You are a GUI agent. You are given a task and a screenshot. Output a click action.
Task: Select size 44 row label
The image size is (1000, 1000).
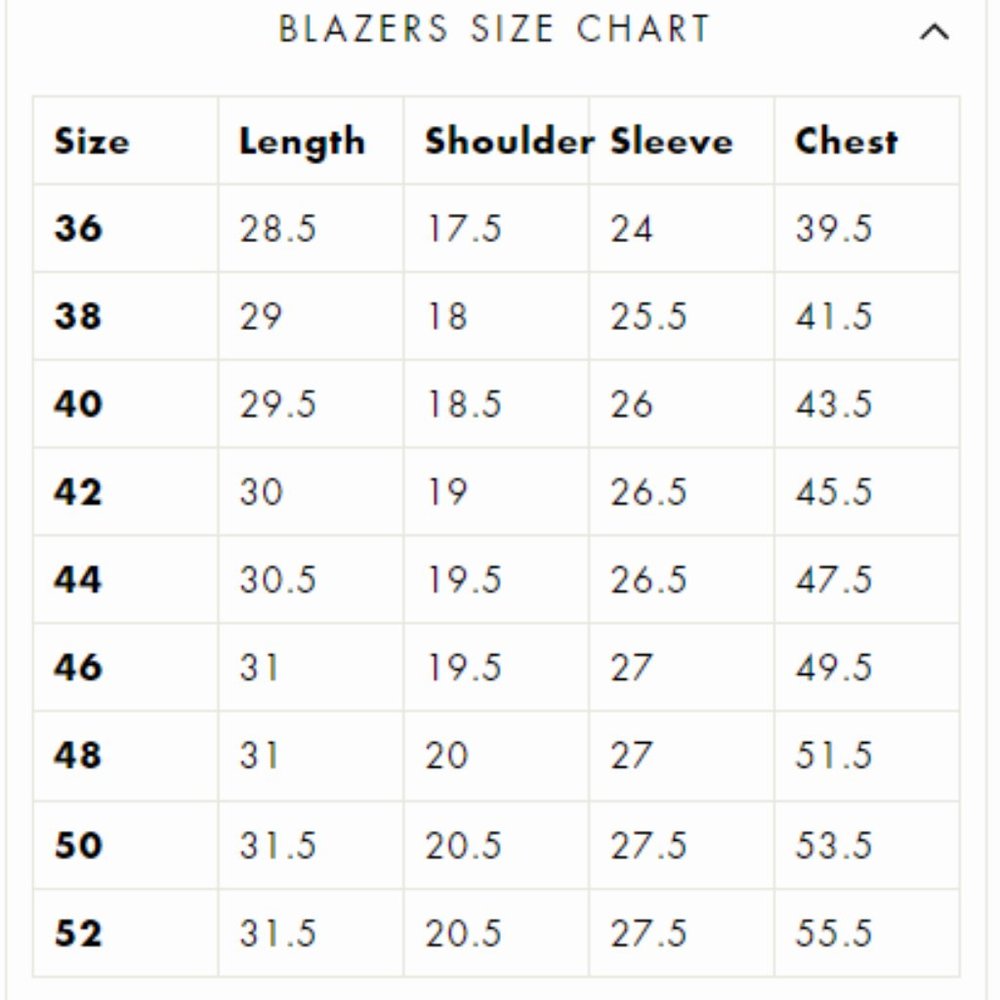tap(78, 580)
